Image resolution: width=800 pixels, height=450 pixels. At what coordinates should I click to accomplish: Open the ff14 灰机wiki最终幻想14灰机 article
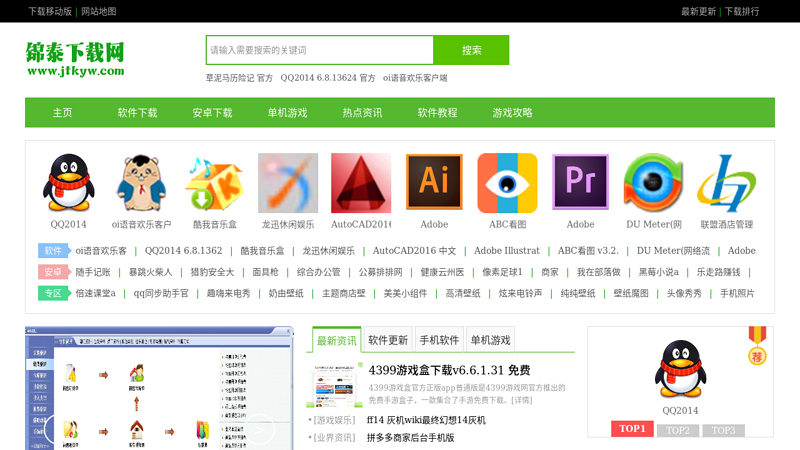[426, 420]
